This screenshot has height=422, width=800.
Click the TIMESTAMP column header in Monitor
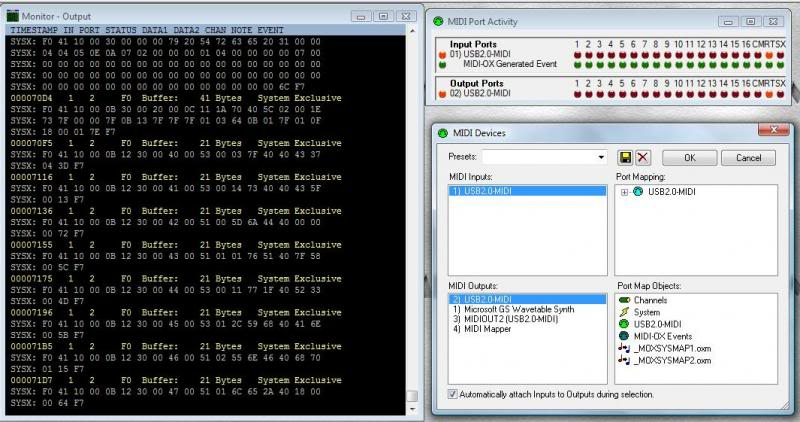click(34, 30)
